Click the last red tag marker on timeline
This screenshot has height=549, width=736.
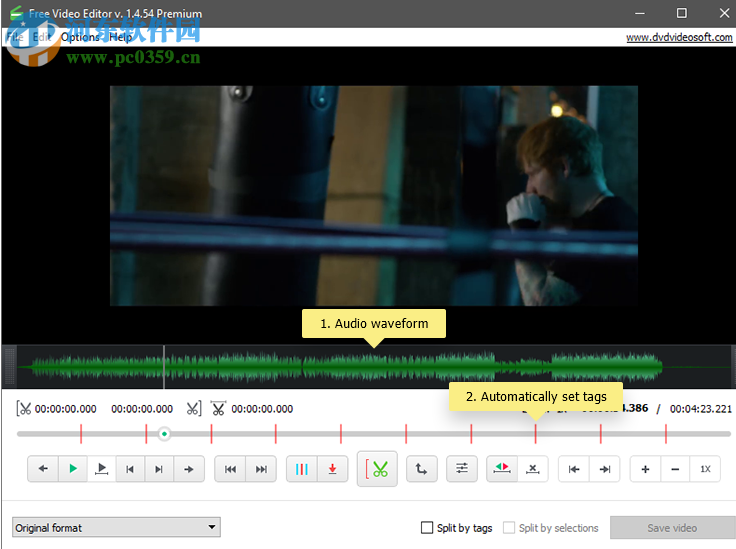[x=666, y=434]
